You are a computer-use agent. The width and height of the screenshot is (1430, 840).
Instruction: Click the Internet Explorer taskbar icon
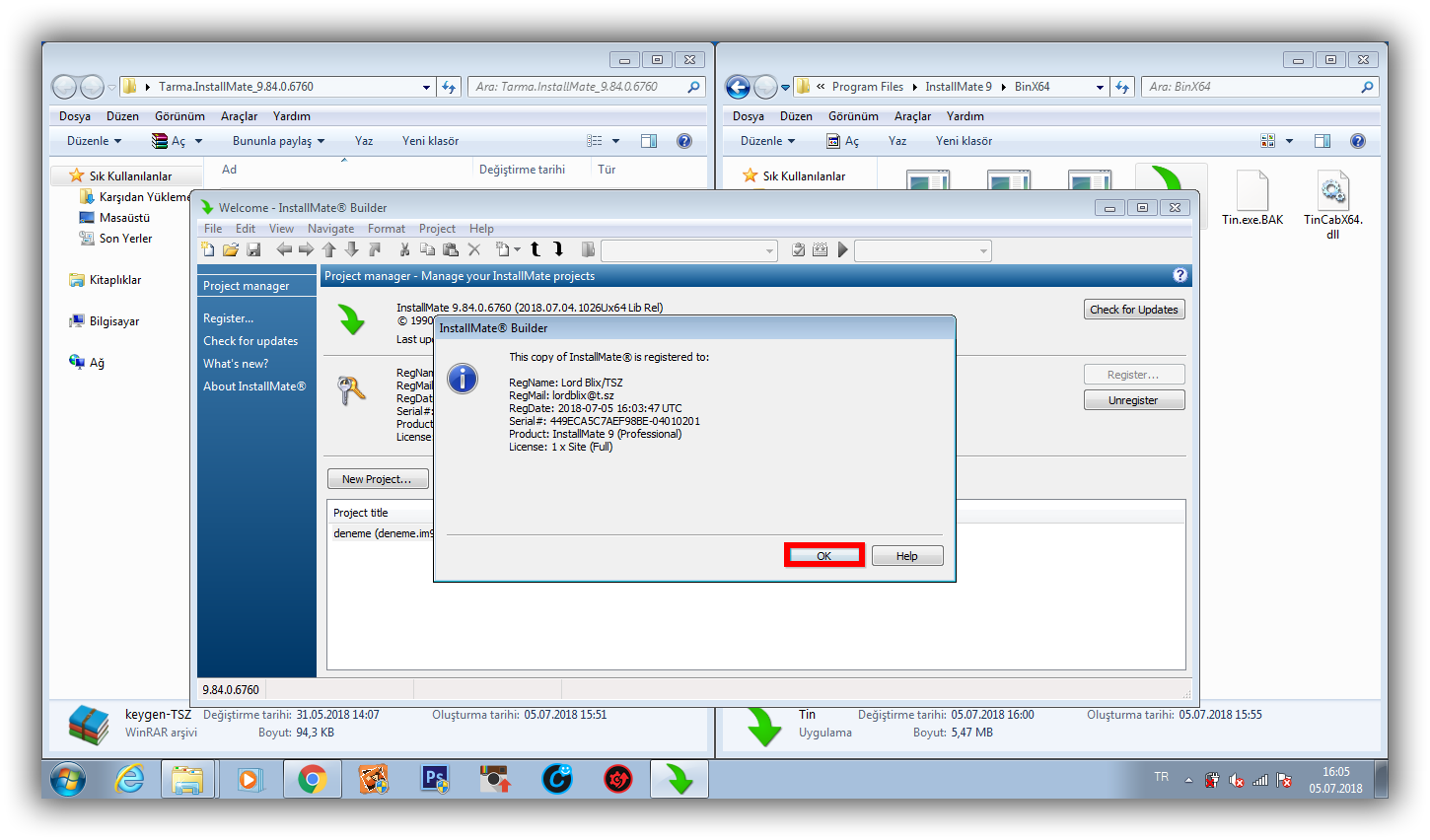pos(129,780)
